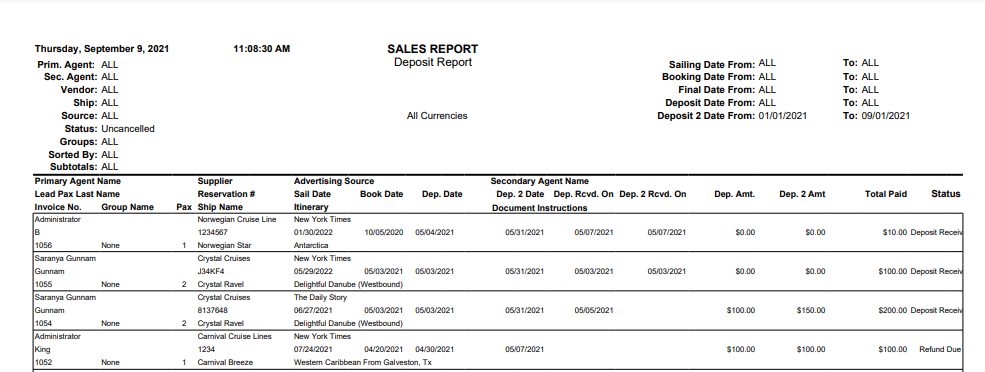The height and width of the screenshot is (372, 985).
Task: Select invoice number 1055
Action: [x=43, y=285]
